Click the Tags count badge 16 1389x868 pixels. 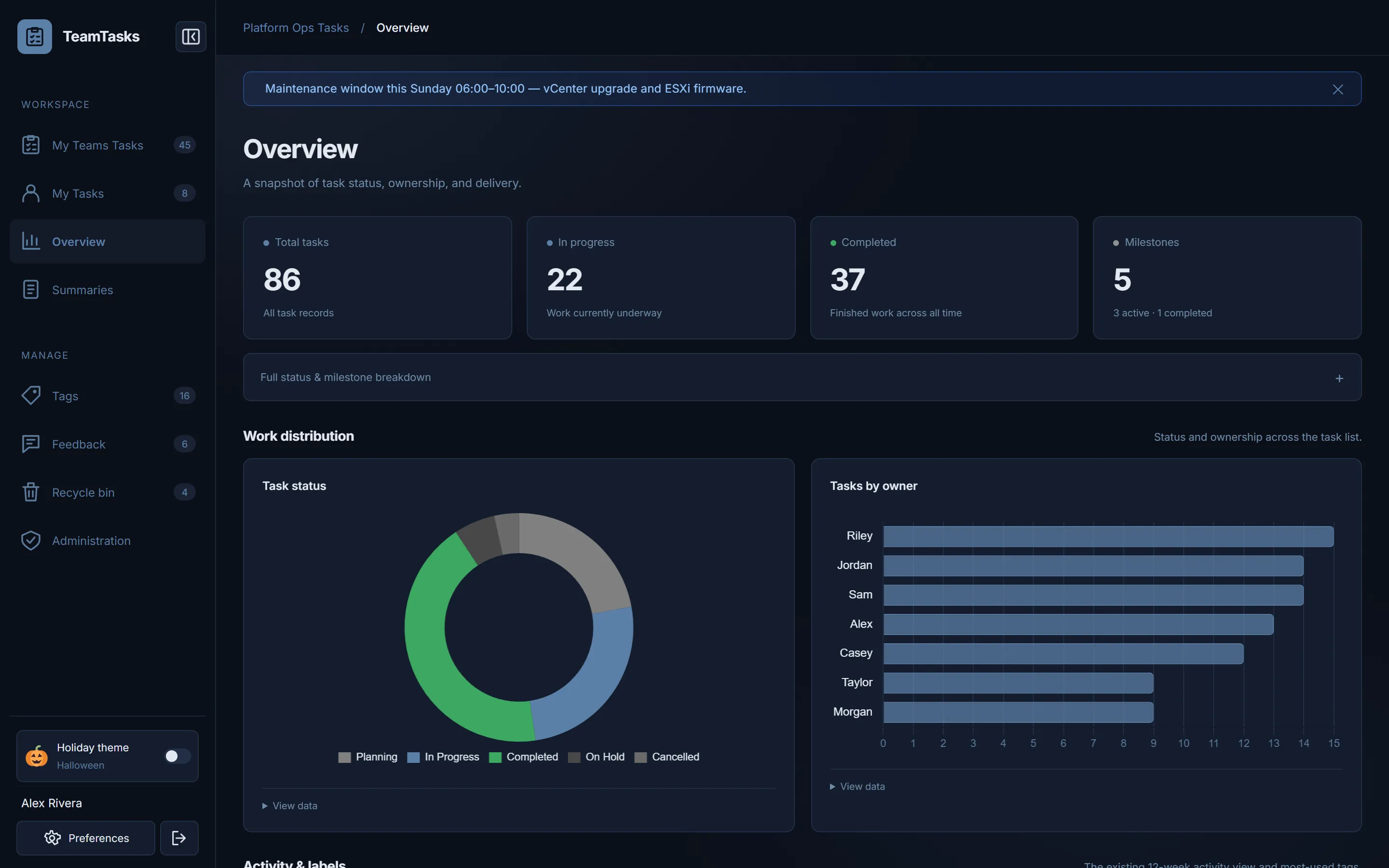pos(184,395)
